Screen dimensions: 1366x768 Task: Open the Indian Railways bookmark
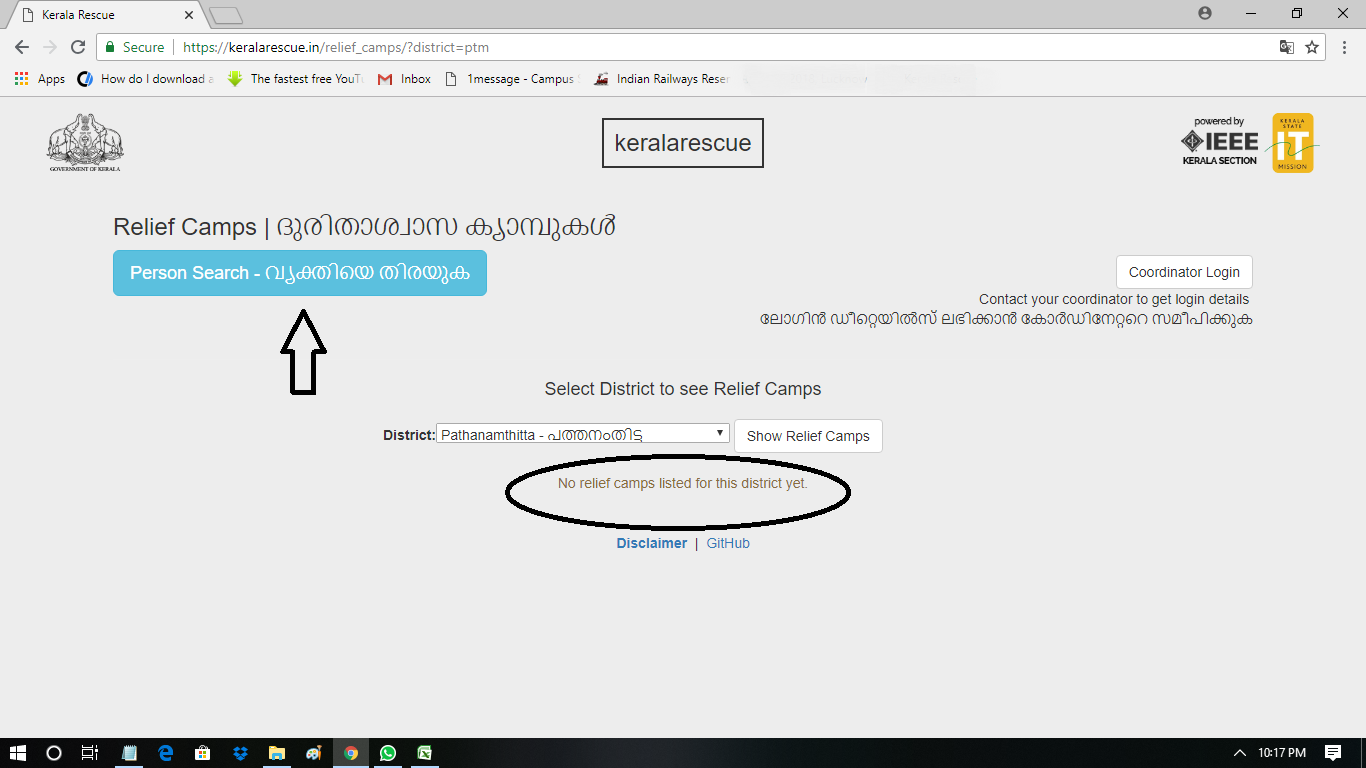(x=662, y=79)
